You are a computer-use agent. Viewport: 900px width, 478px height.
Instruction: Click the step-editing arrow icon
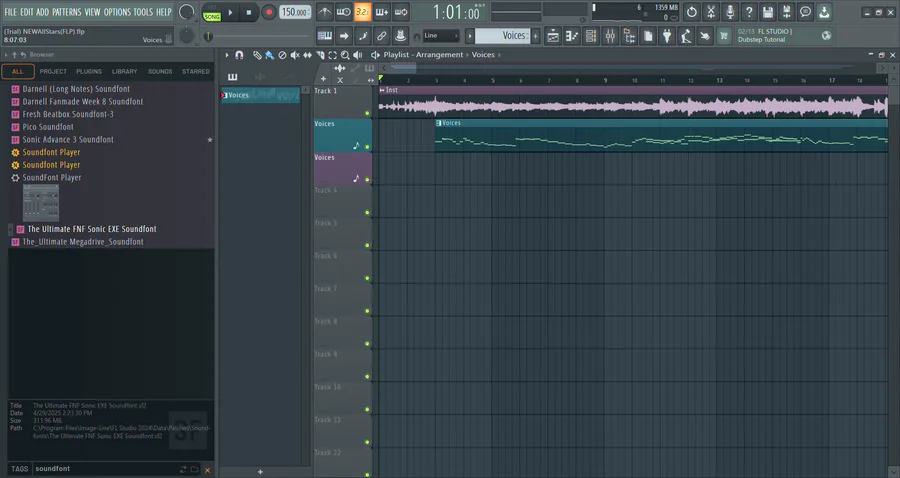click(344, 36)
